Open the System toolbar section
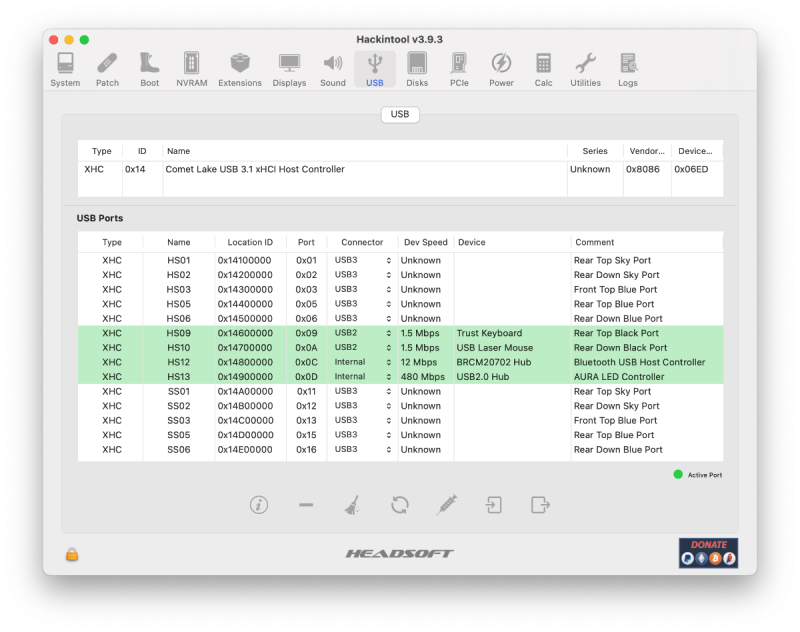This screenshot has width=800, height=632. coord(65,69)
